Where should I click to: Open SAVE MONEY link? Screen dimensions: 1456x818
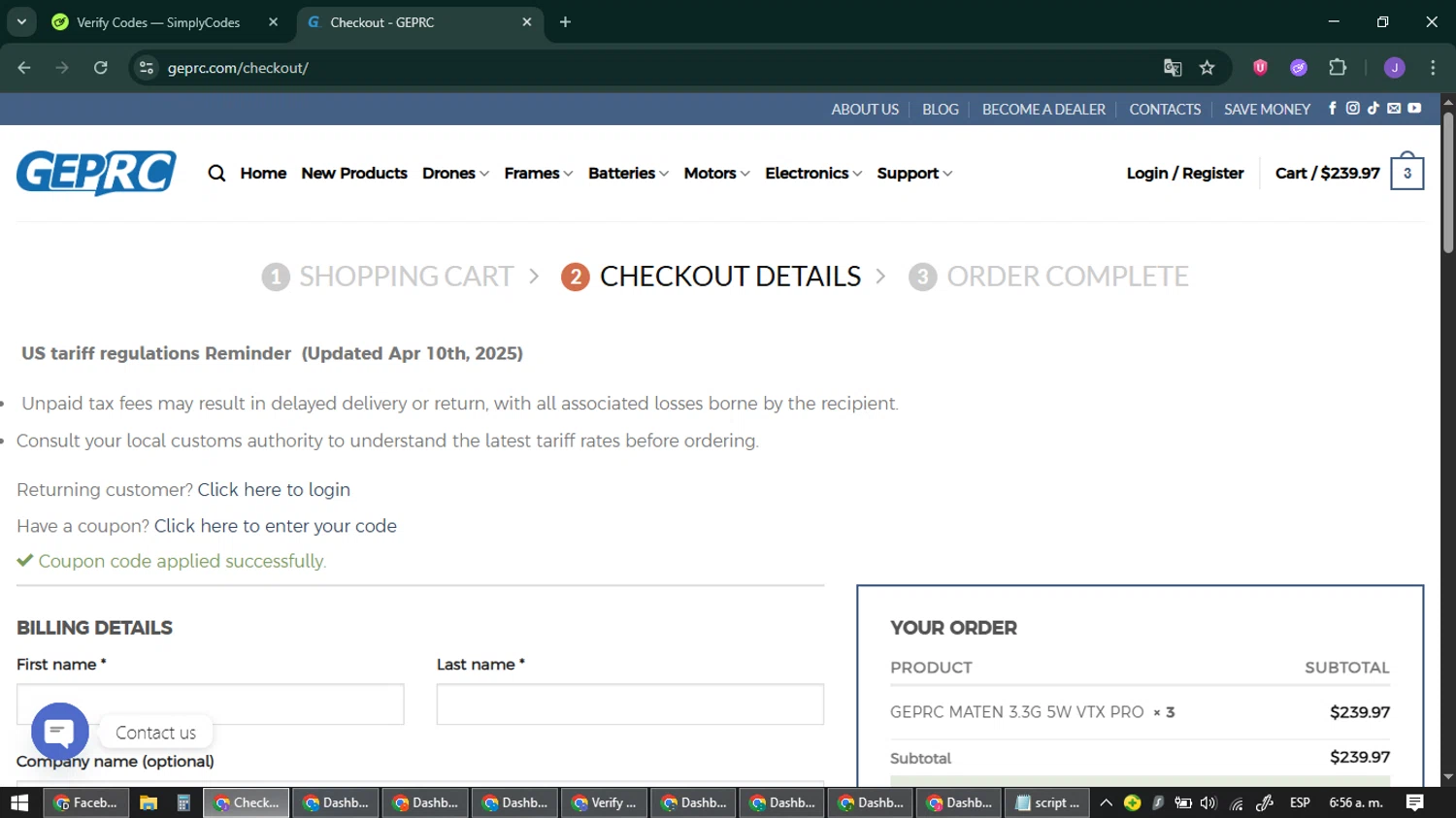(x=1267, y=109)
